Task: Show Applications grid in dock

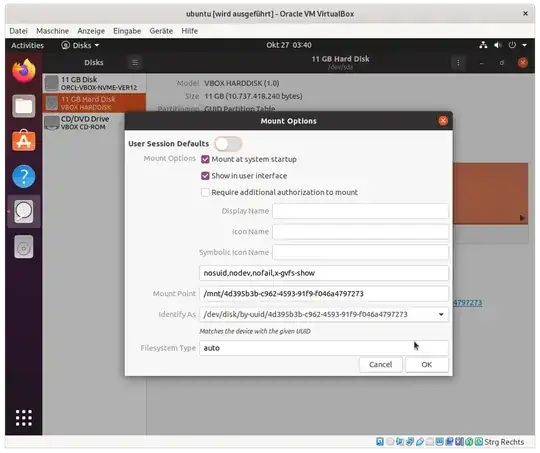Action: click(x=24, y=418)
